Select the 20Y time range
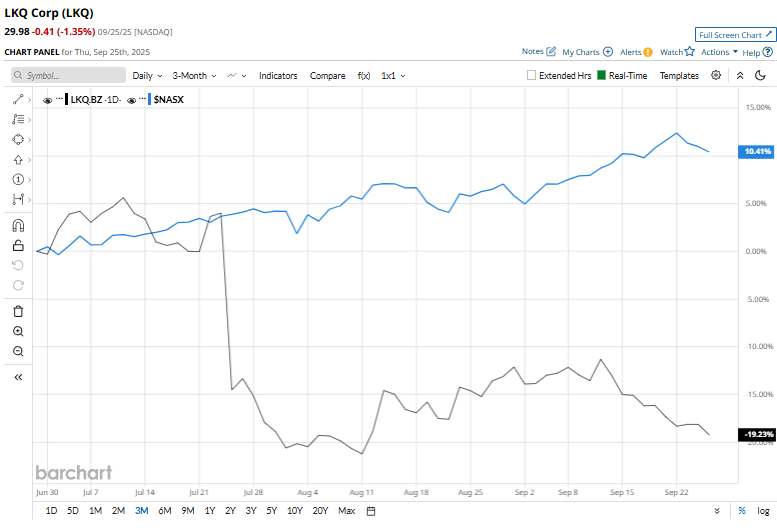Image resolution: width=777 pixels, height=528 pixels. [320, 511]
